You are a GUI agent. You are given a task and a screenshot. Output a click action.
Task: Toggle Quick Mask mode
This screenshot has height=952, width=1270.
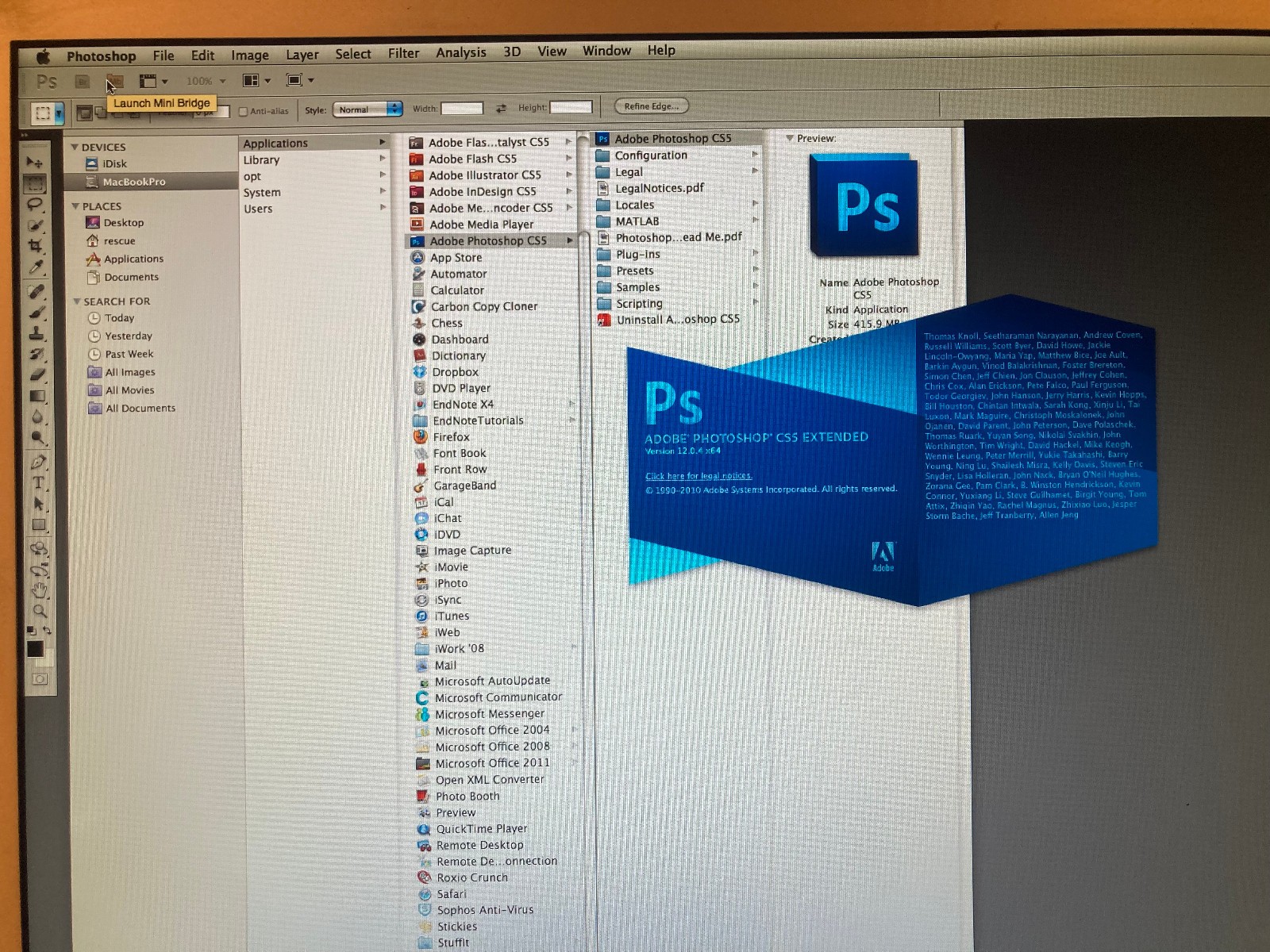point(40,679)
